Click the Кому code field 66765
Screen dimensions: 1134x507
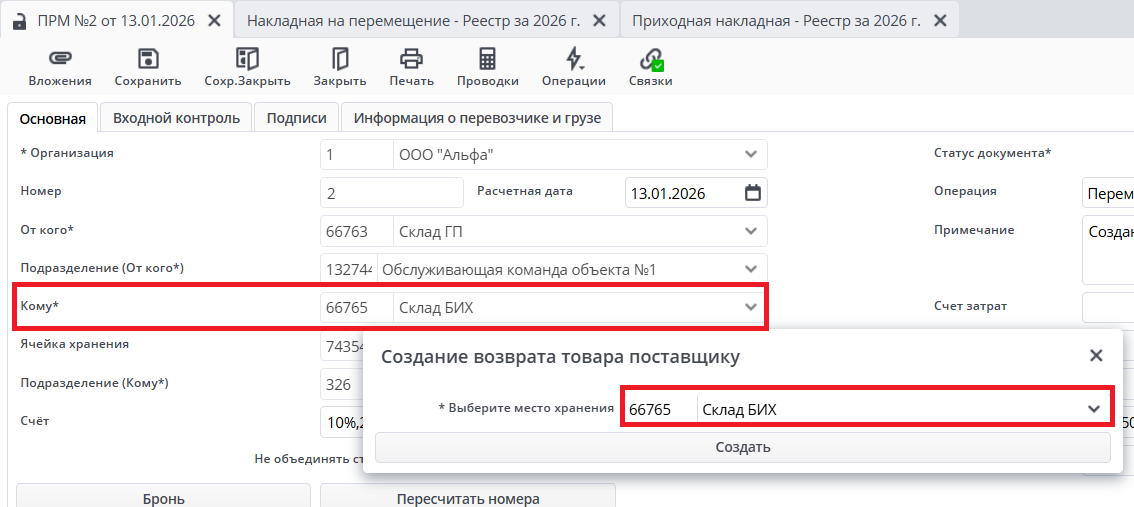[x=357, y=307]
